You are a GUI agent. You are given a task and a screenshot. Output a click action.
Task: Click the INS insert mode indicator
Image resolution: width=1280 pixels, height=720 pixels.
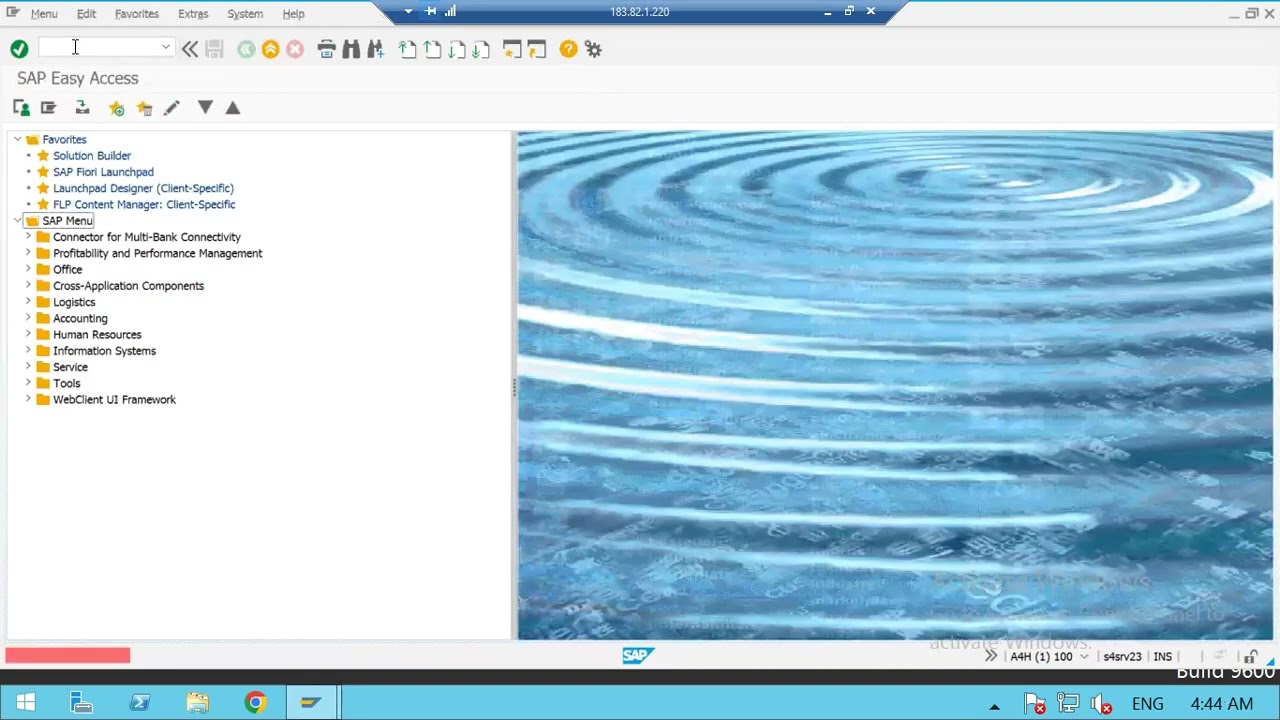(x=1163, y=657)
